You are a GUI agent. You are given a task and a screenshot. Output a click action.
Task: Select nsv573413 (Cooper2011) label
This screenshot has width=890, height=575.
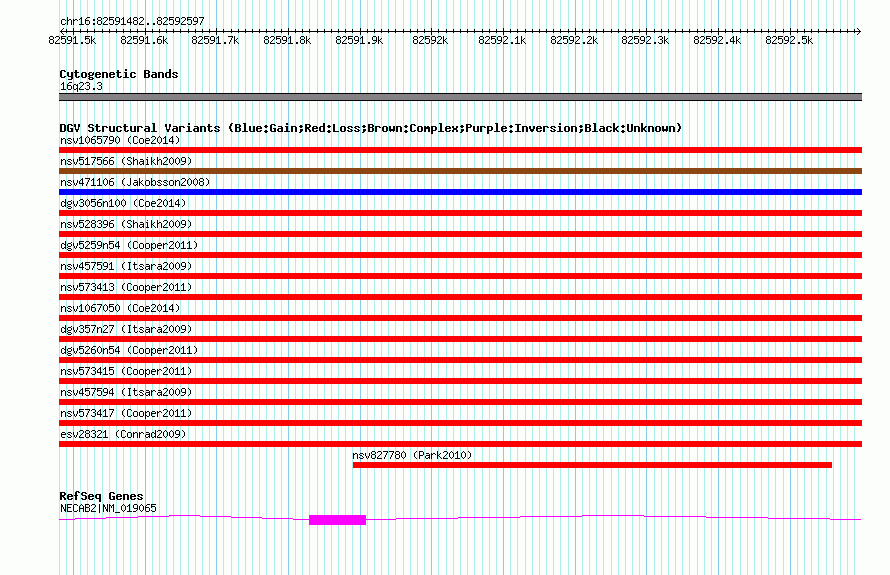[x=126, y=287]
